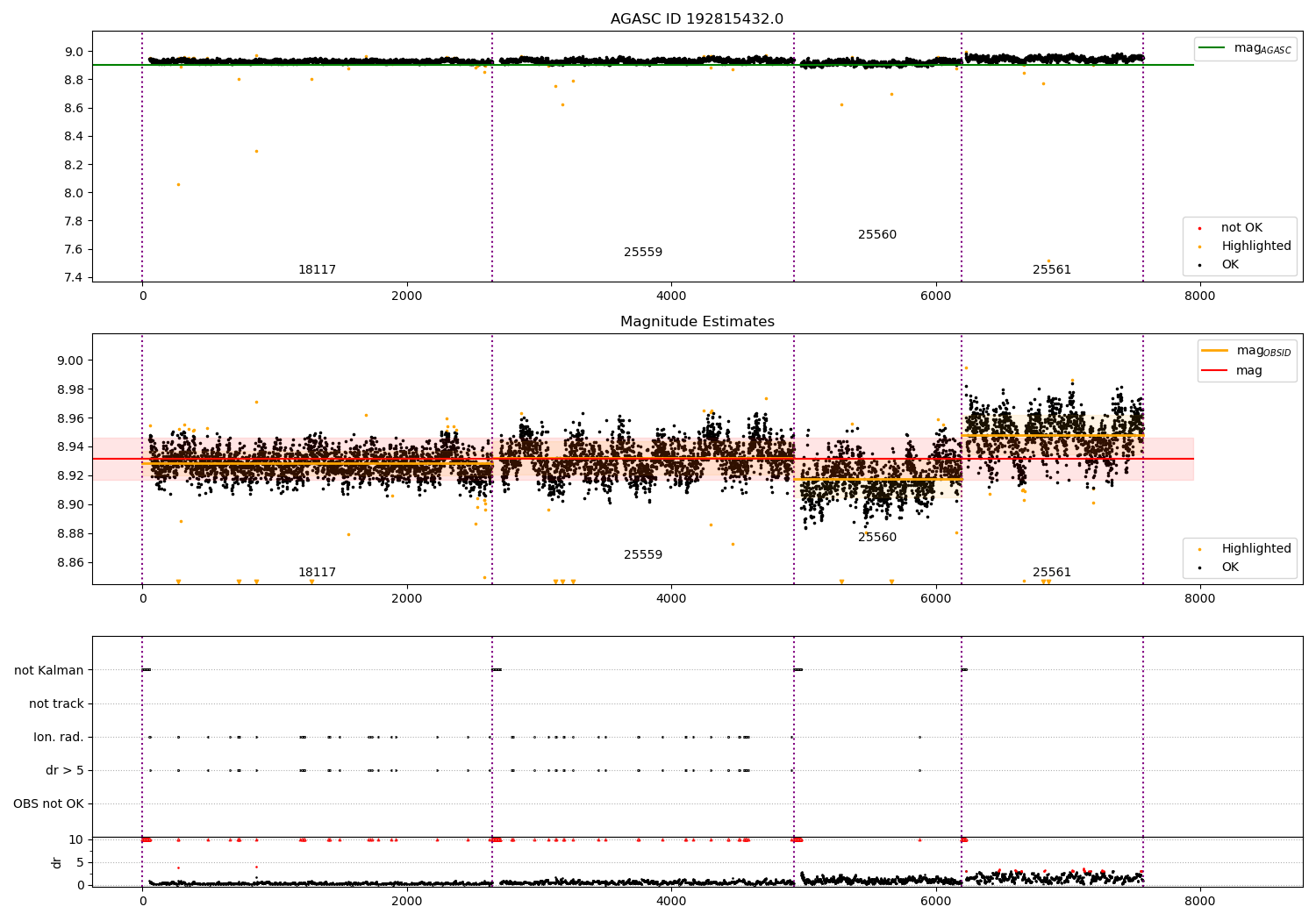Click the orange point near 7.5 above the 25561 label
The height and width of the screenshot is (921, 1316).
[x=1048, y=261]
